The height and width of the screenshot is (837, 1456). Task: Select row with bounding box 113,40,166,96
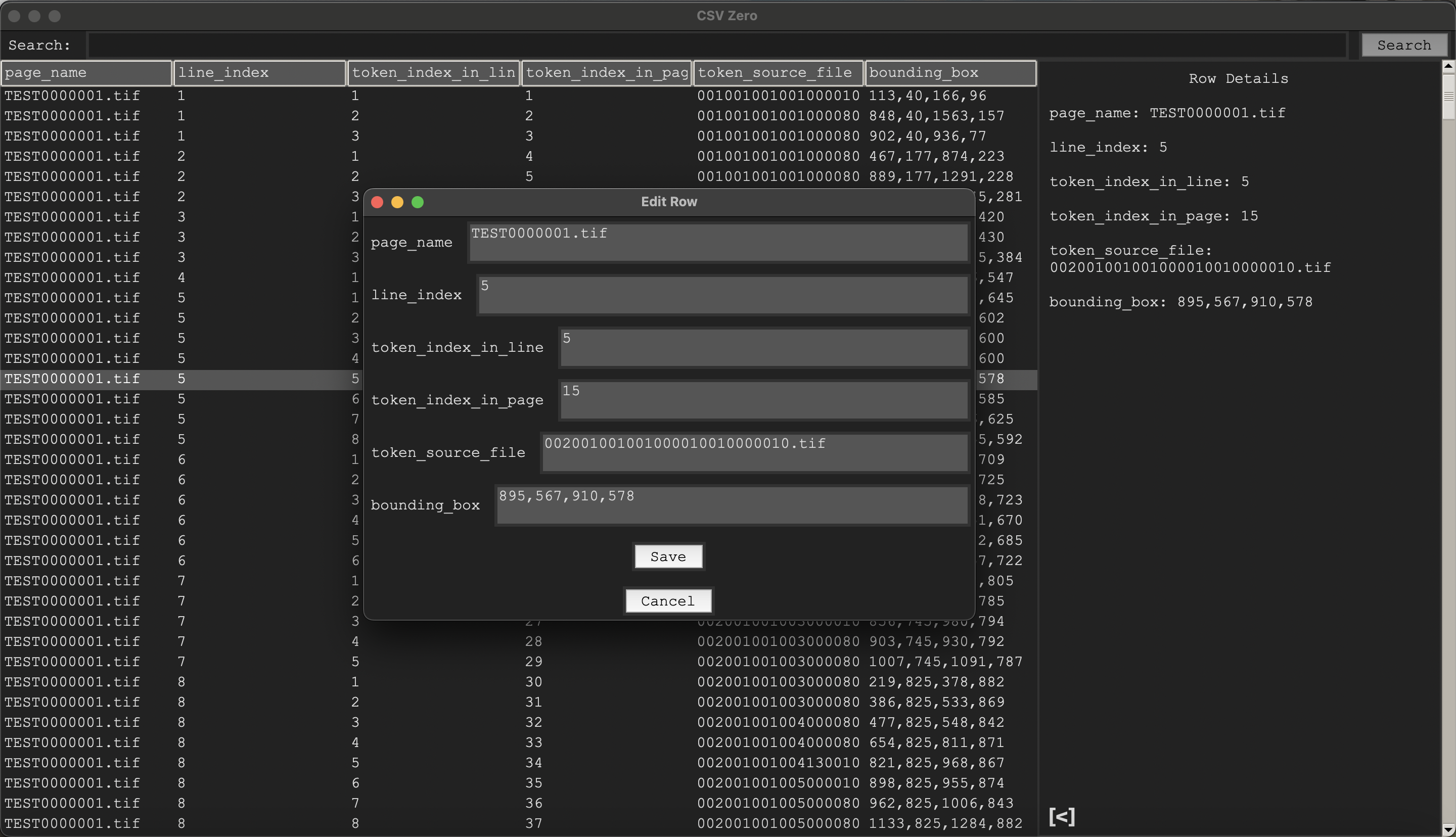click(519, 96)
